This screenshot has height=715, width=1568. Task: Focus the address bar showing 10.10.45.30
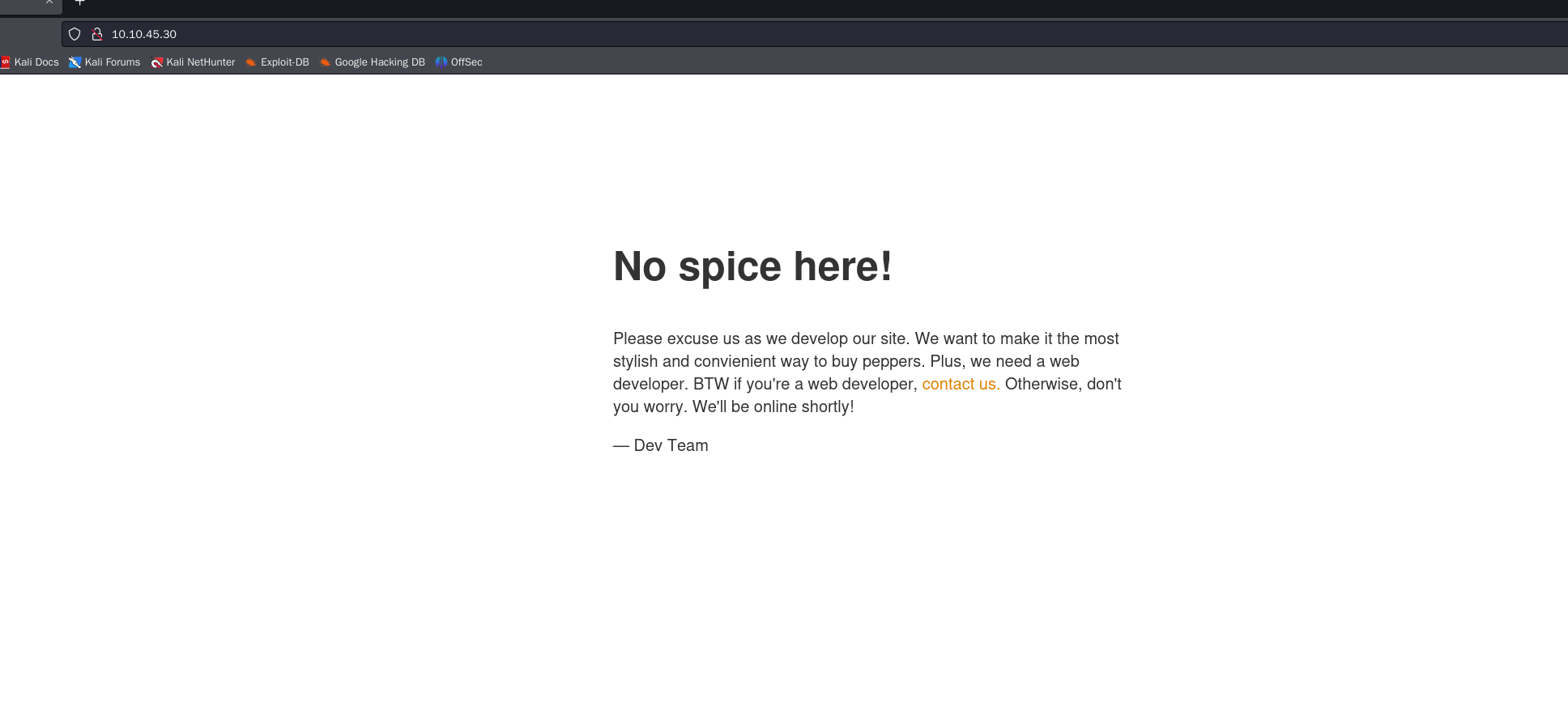tap(814, 34)
